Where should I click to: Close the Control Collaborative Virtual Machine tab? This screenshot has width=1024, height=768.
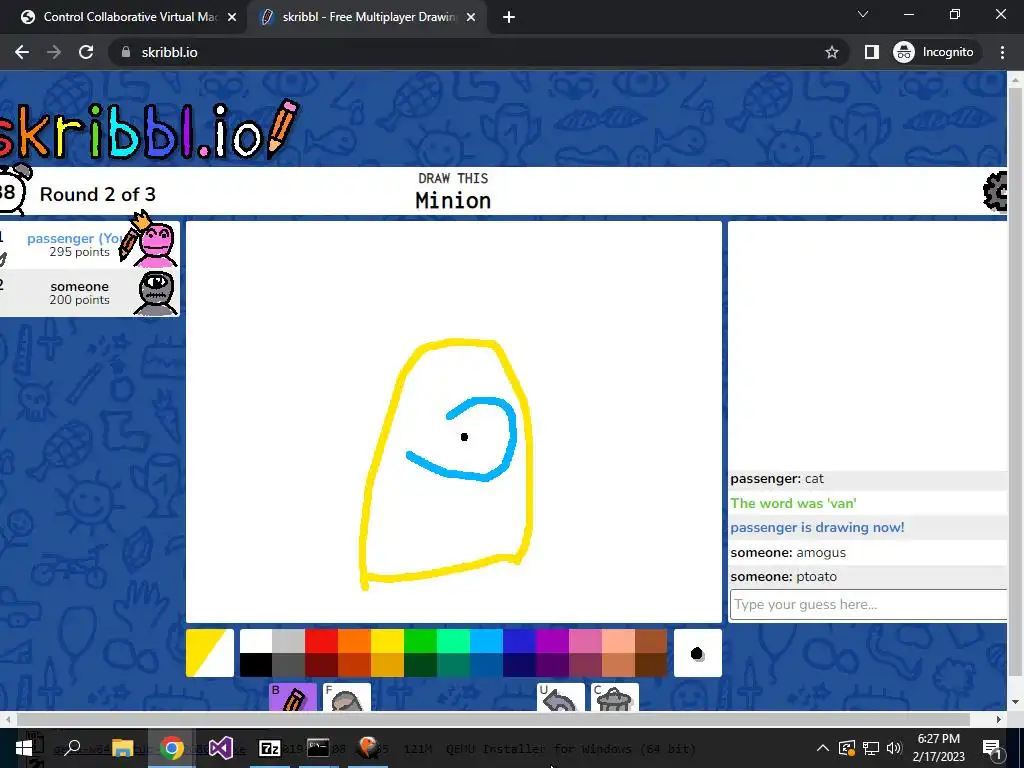pos(232,17)
